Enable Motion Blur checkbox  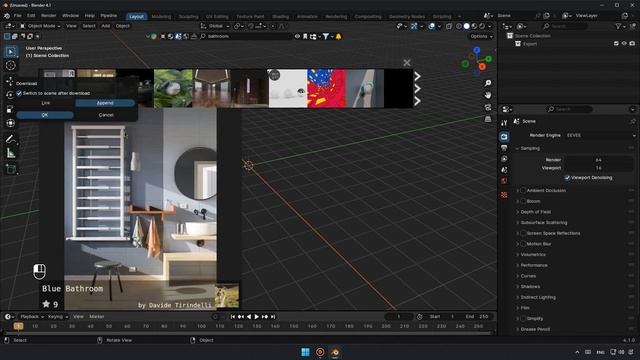click(x=523, y=244)
